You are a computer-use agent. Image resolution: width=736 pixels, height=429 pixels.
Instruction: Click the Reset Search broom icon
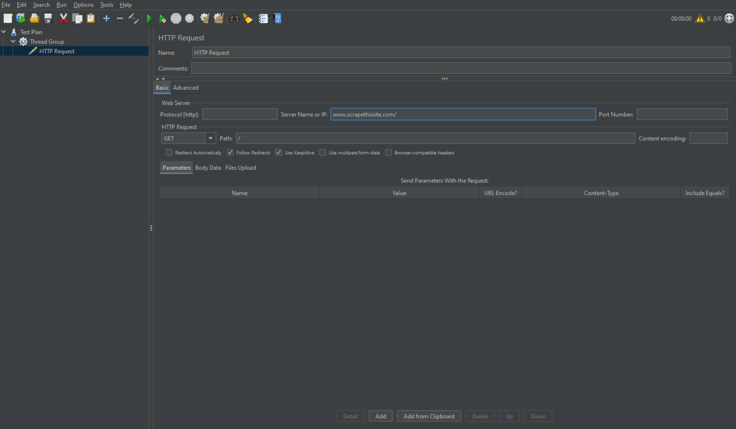(248, 18)
